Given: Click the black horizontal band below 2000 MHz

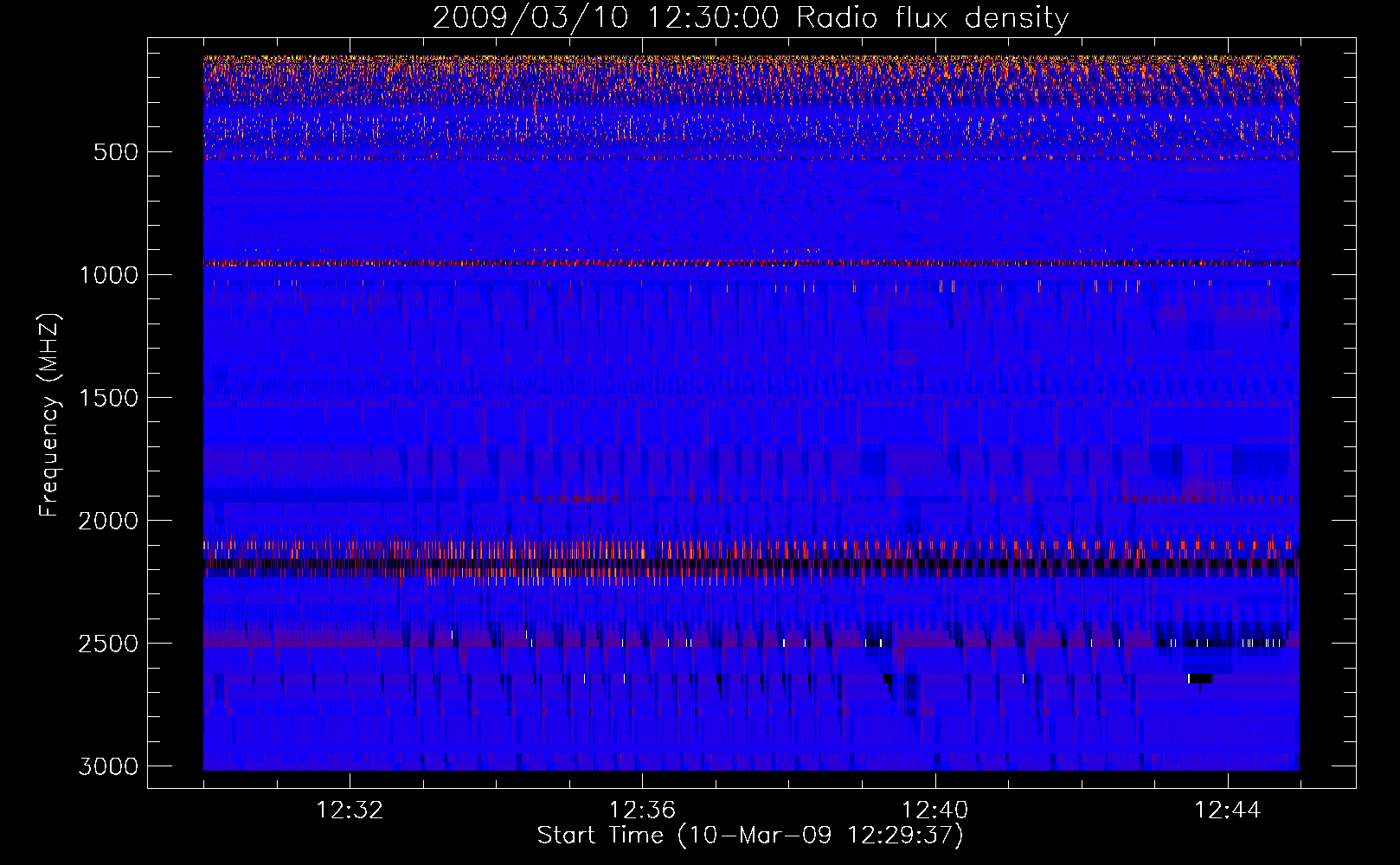Looking at the screenshot, I should 751,564.
